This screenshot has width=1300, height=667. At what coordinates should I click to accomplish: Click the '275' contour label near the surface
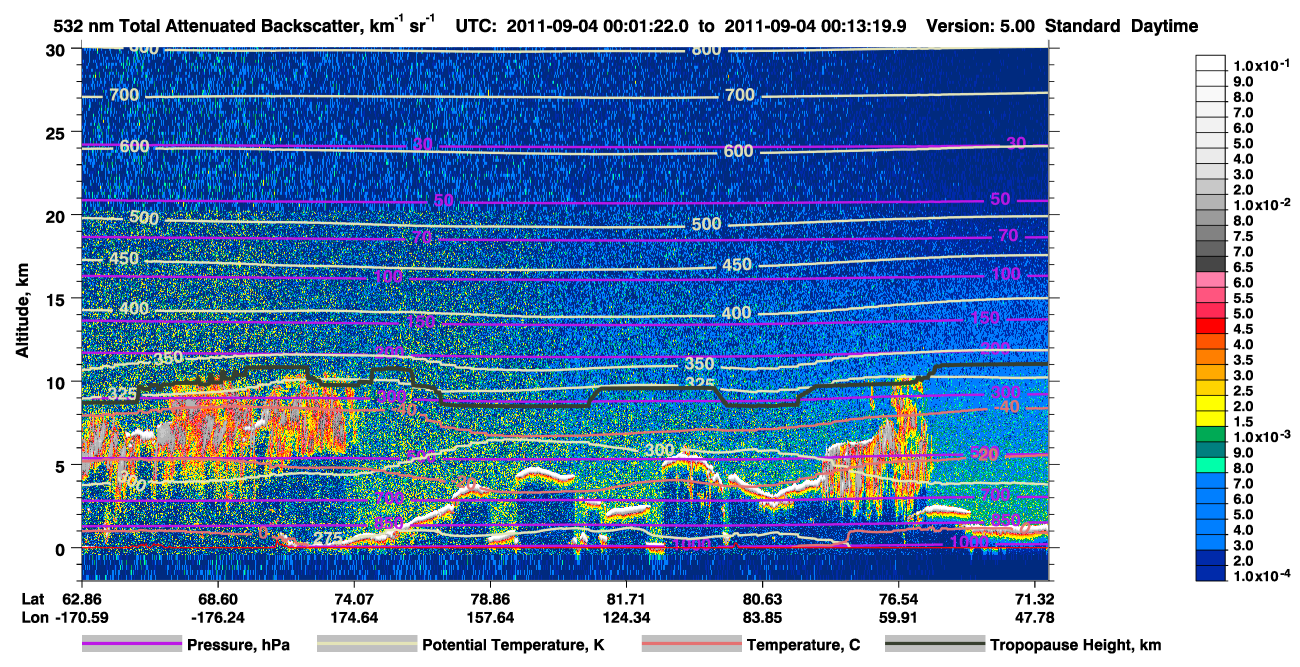(327, 539)
